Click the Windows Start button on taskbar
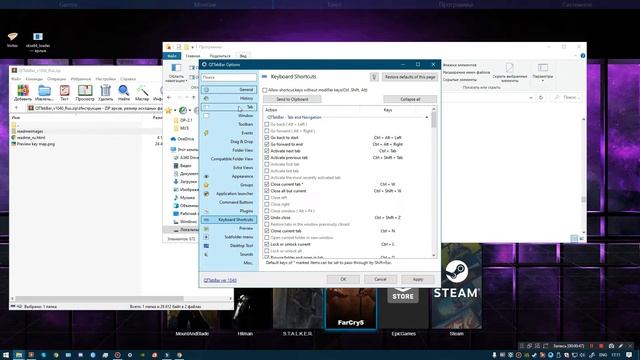Image resolution: width=640 pixels, height=360 pixels. pyautogui.click(x=6, y=355)
